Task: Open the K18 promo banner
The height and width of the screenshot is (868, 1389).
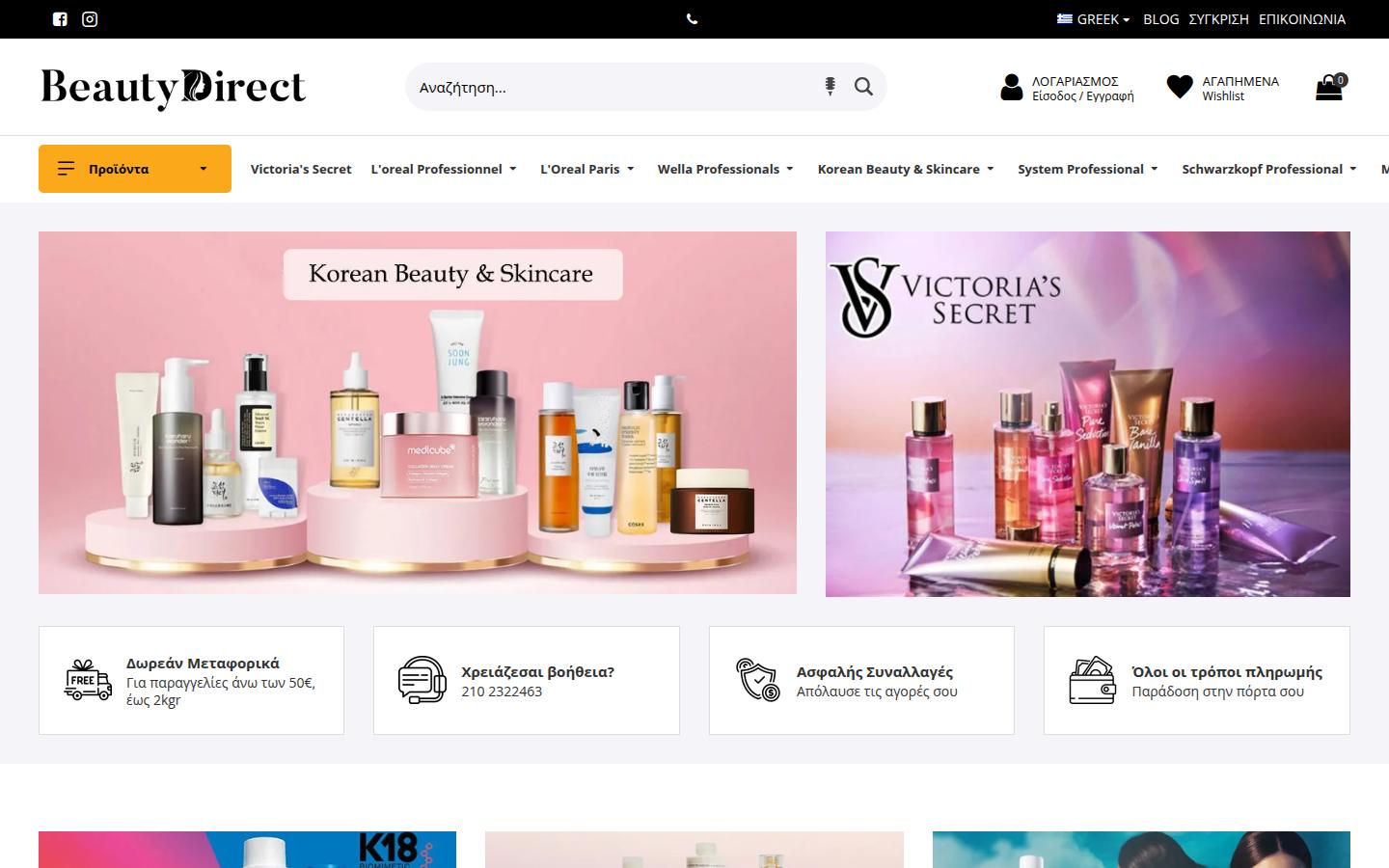Action: (x=247, y=850)
